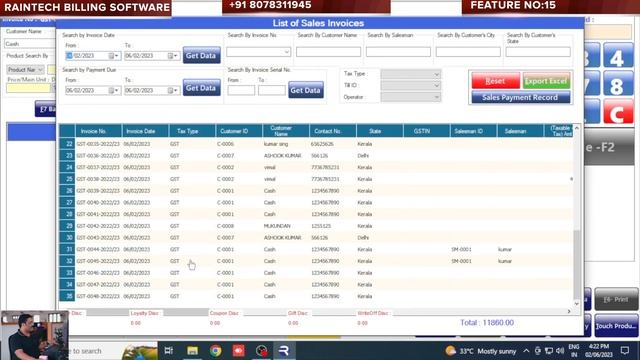Tap keypad number 8 in billing window
640x360 pixels.
(x=618, y=84)
